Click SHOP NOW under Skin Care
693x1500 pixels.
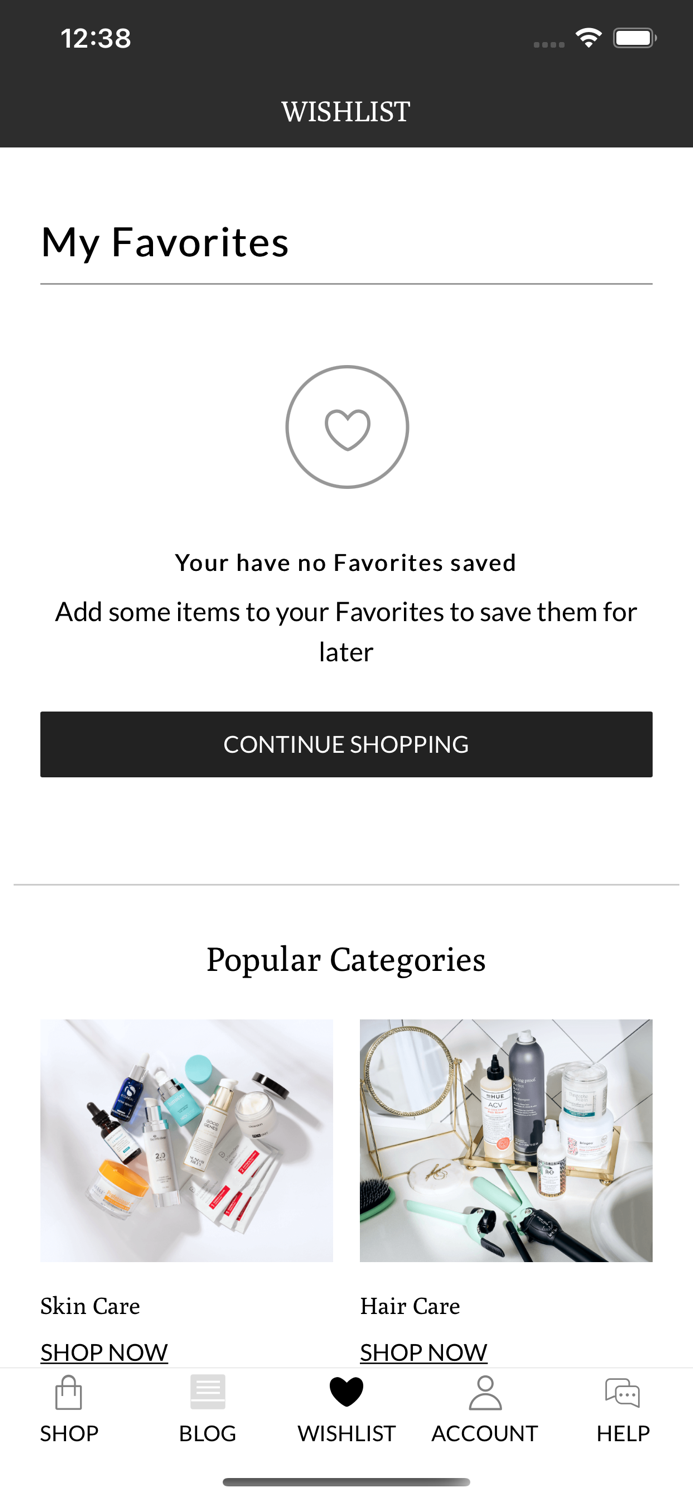click(x=104, y=1352)
